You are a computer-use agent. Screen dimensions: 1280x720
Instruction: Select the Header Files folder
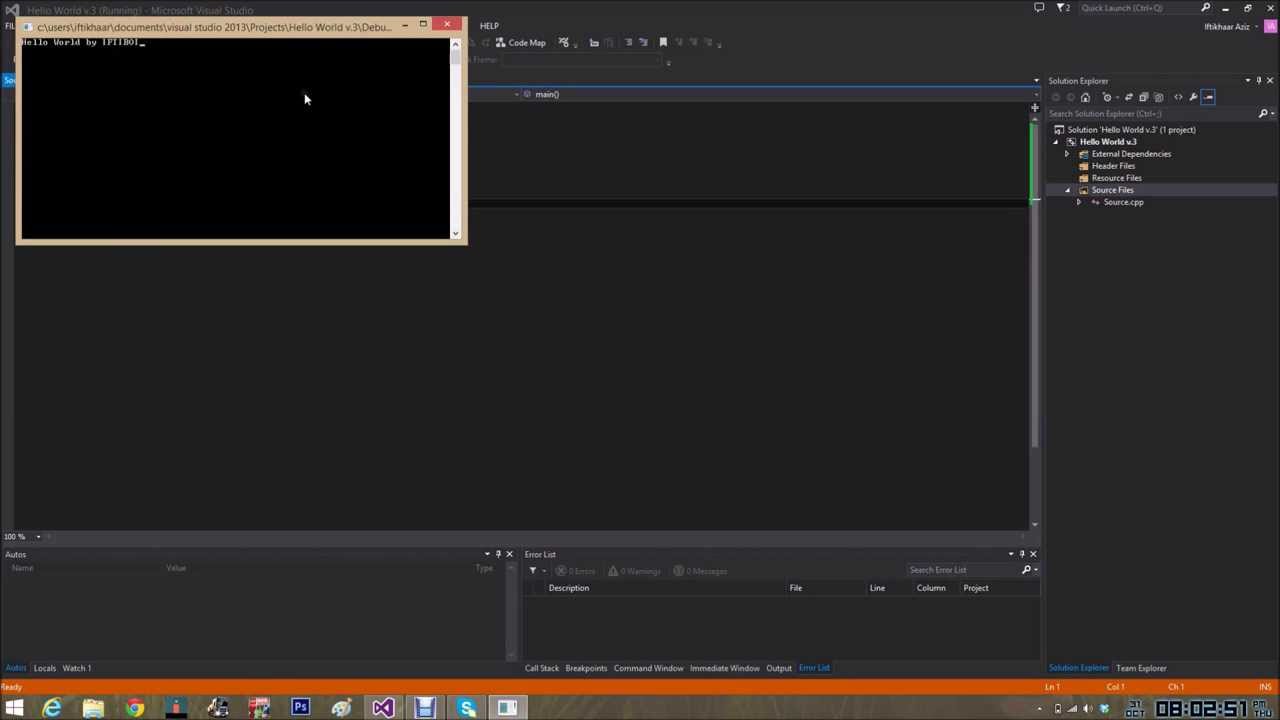(x=1113, y=166)
